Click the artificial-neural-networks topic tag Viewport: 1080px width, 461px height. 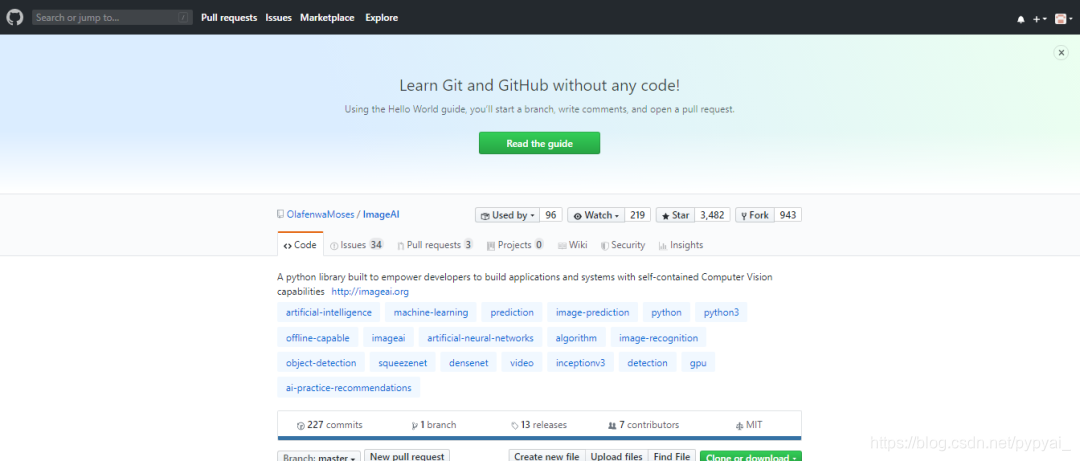[x=480, y=338]
